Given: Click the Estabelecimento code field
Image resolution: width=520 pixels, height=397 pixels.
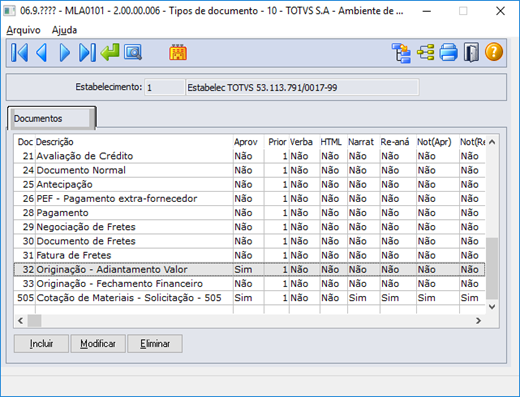Looking at the screenshot, I should (x=165, y=87).
